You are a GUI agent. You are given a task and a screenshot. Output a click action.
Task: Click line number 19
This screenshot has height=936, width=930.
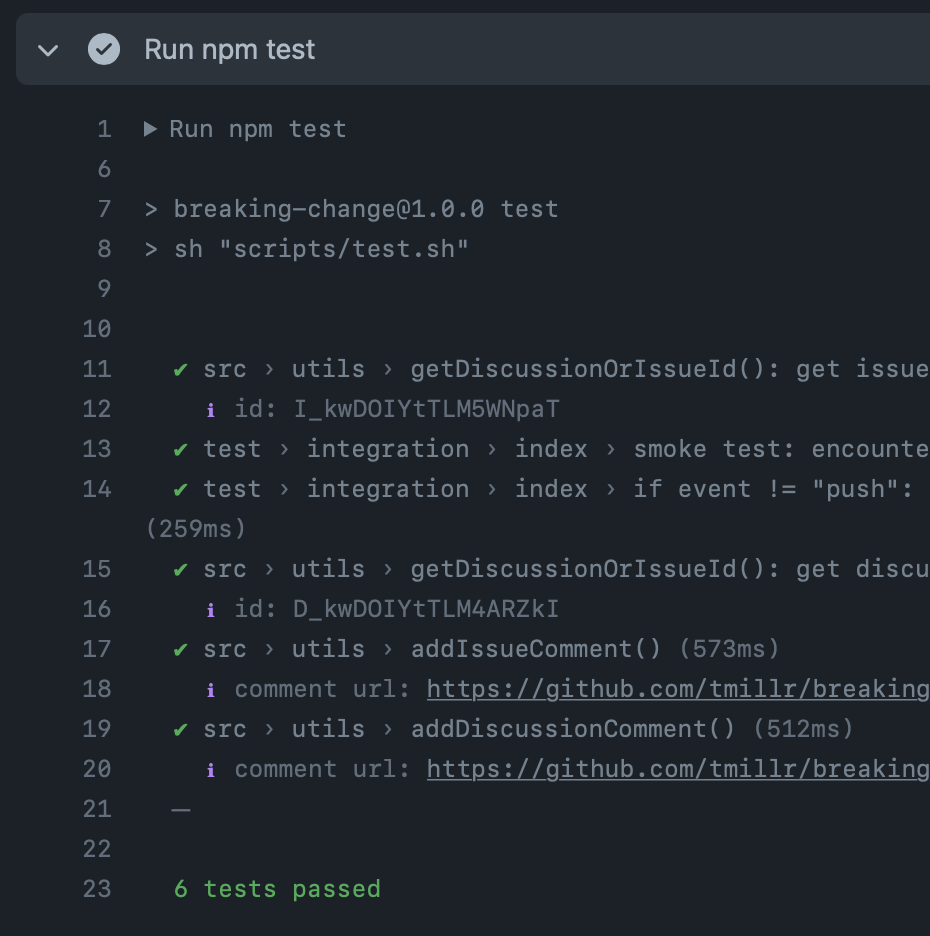97,729
